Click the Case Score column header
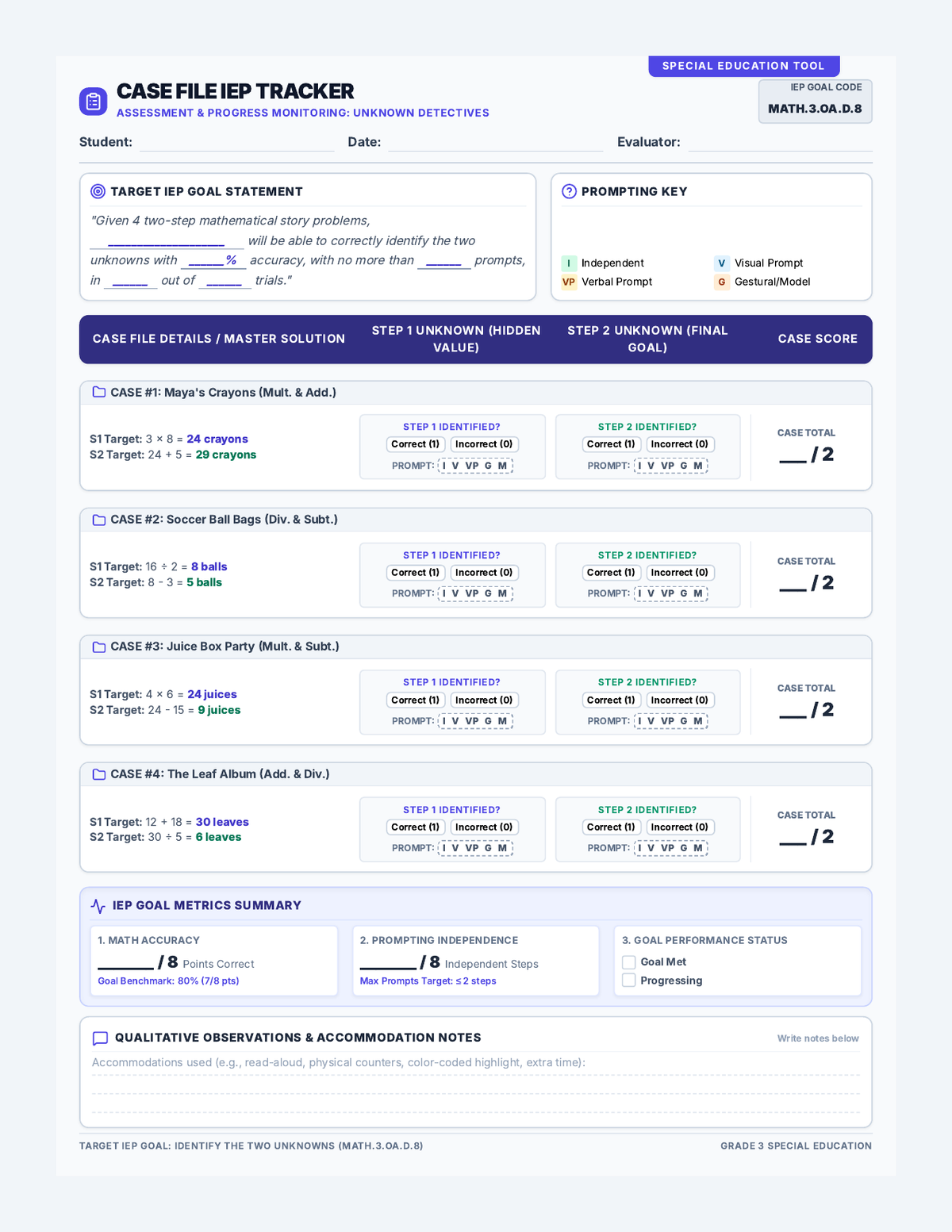 (x=818, y=339)
